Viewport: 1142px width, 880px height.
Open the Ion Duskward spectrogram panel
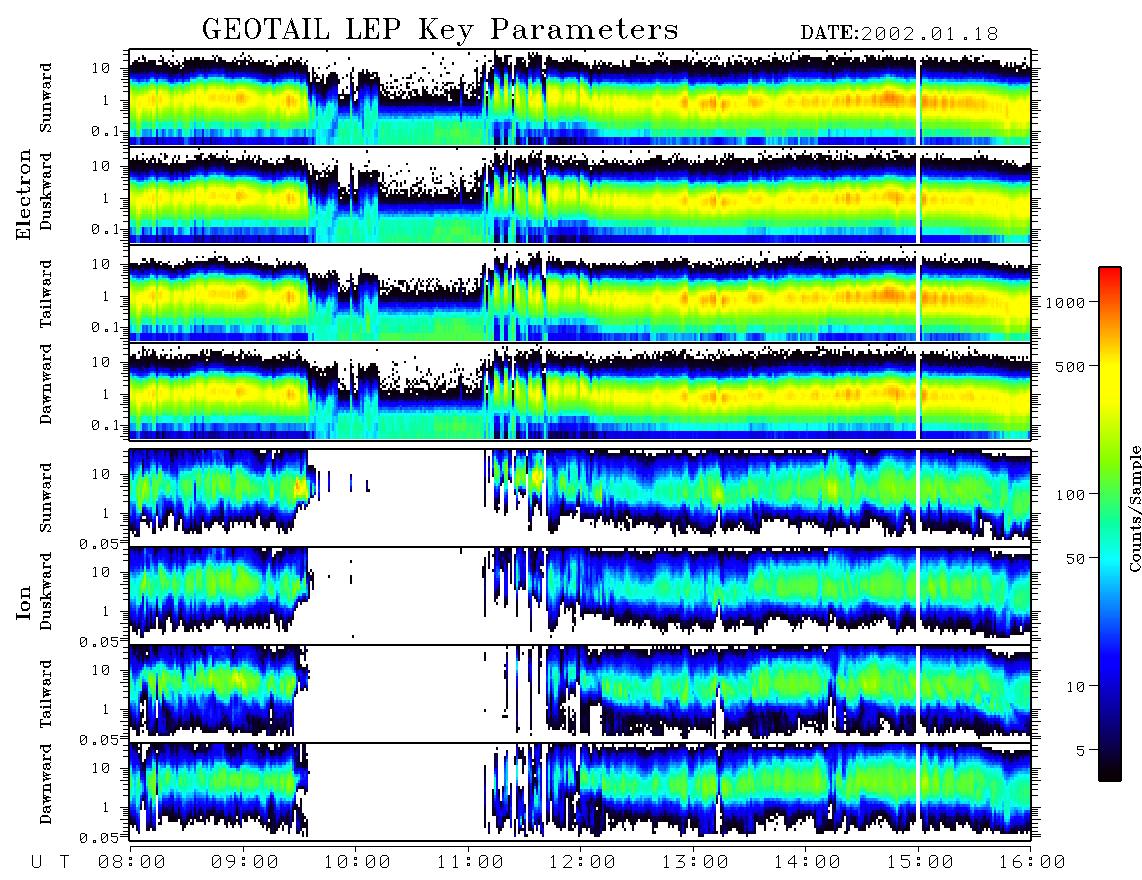coord(580,595)
